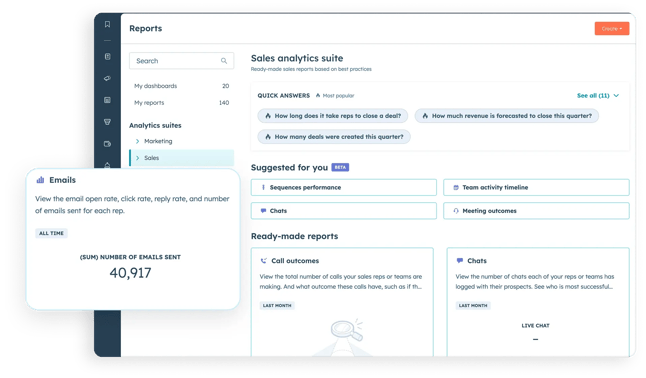The height and width of the screenshot is (378, 646).
Task: Click the Reports page title
Action: coord(145,28)
